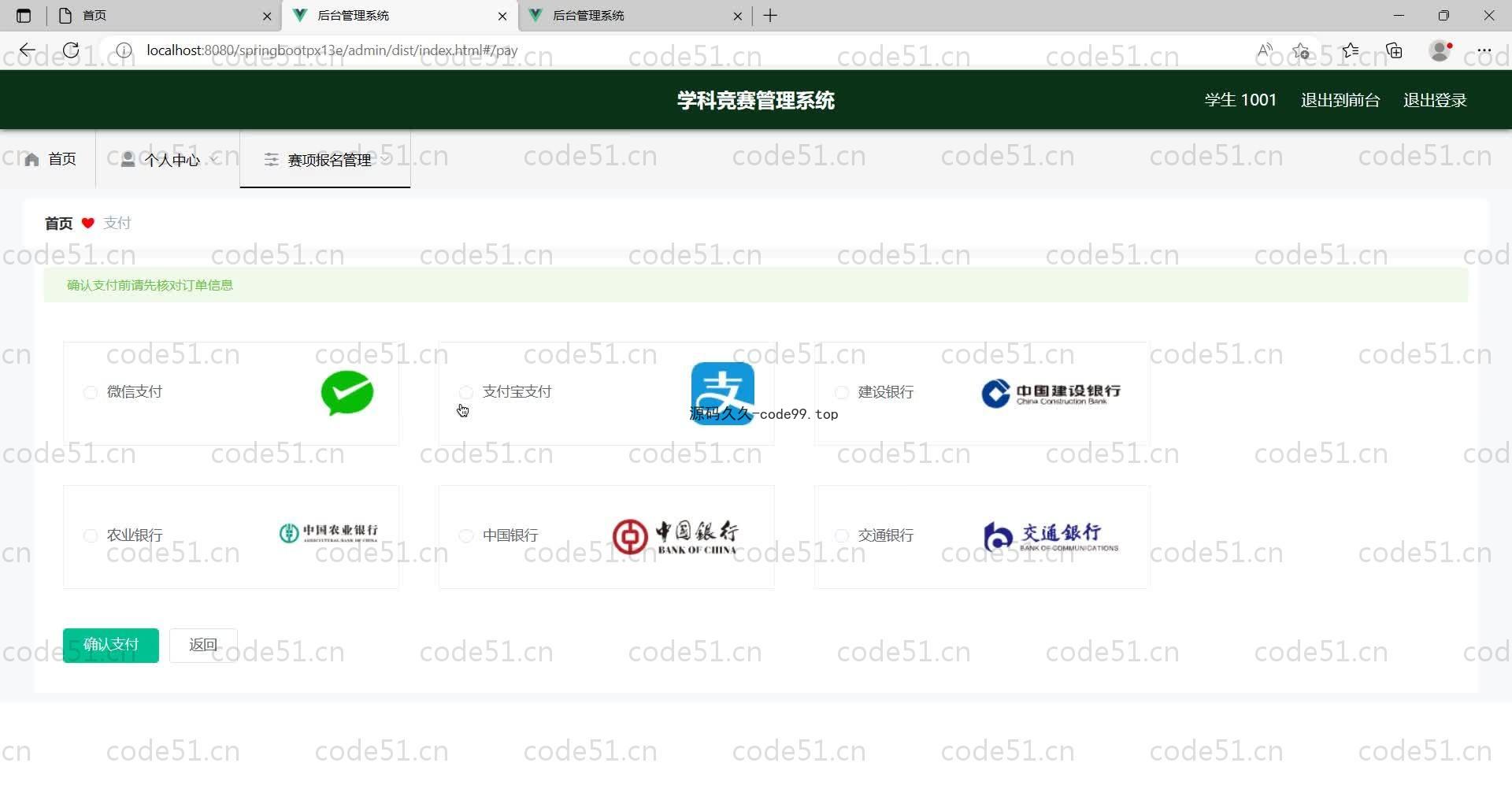Open the 首页 navigation menu item
Image resolution: width=1512 pixels, height=811 pixels.
click(50, 160)
